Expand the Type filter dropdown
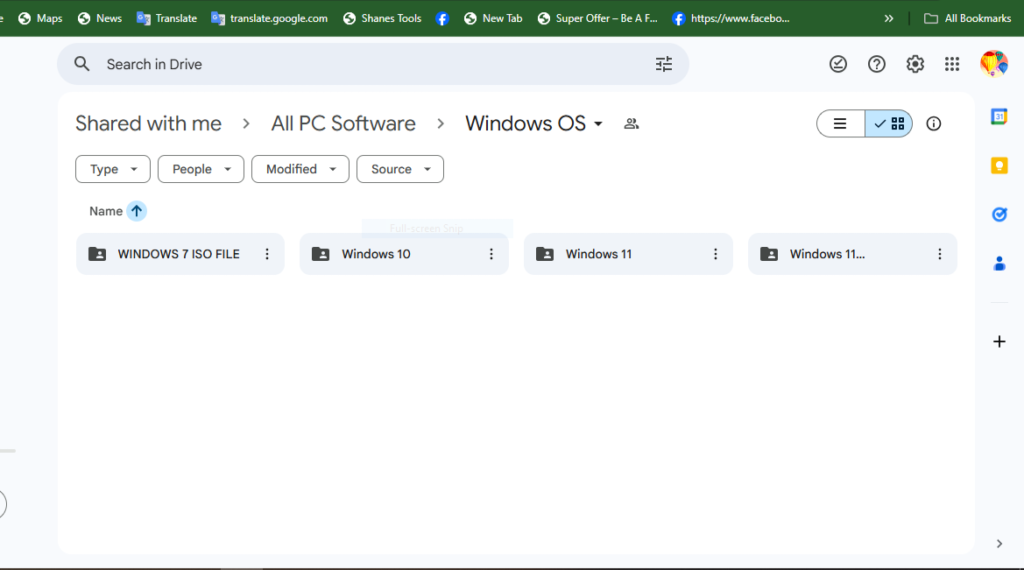Screen dimensions: 1024x570 tap(113, 169)
